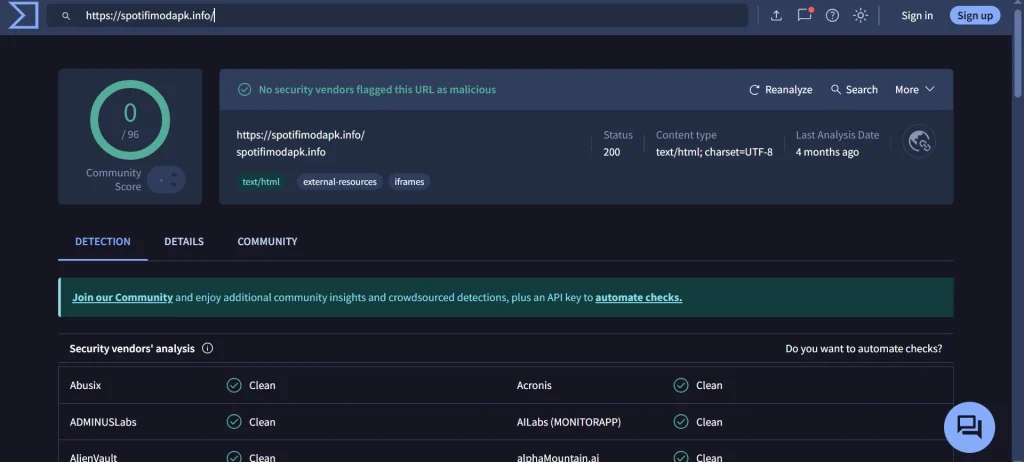Click the Status 200 value
The height and width of the screenshot is (462, 1024).
click(612, 152)
